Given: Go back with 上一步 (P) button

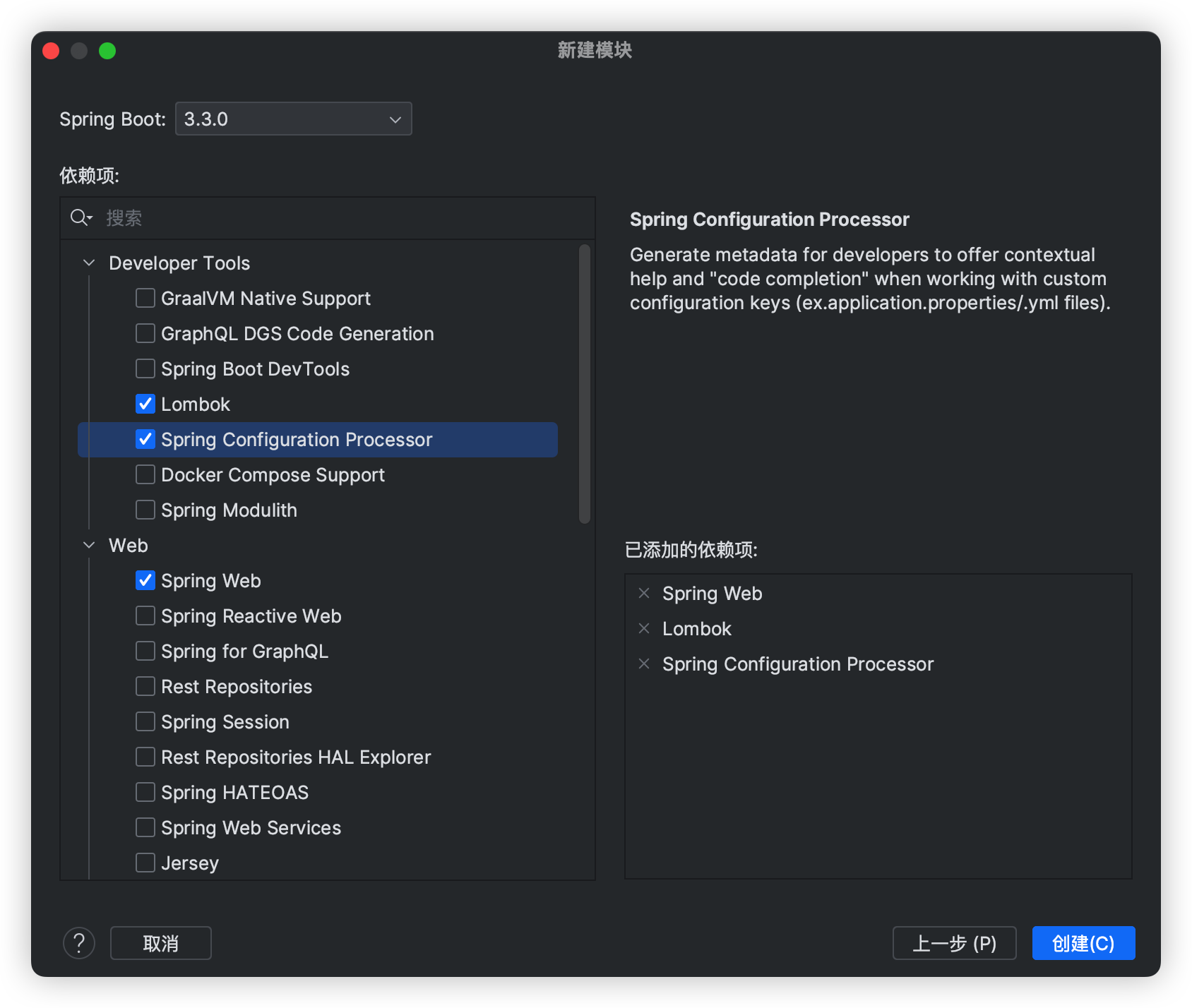Looking at the screenshot, I should pos(954,943).
